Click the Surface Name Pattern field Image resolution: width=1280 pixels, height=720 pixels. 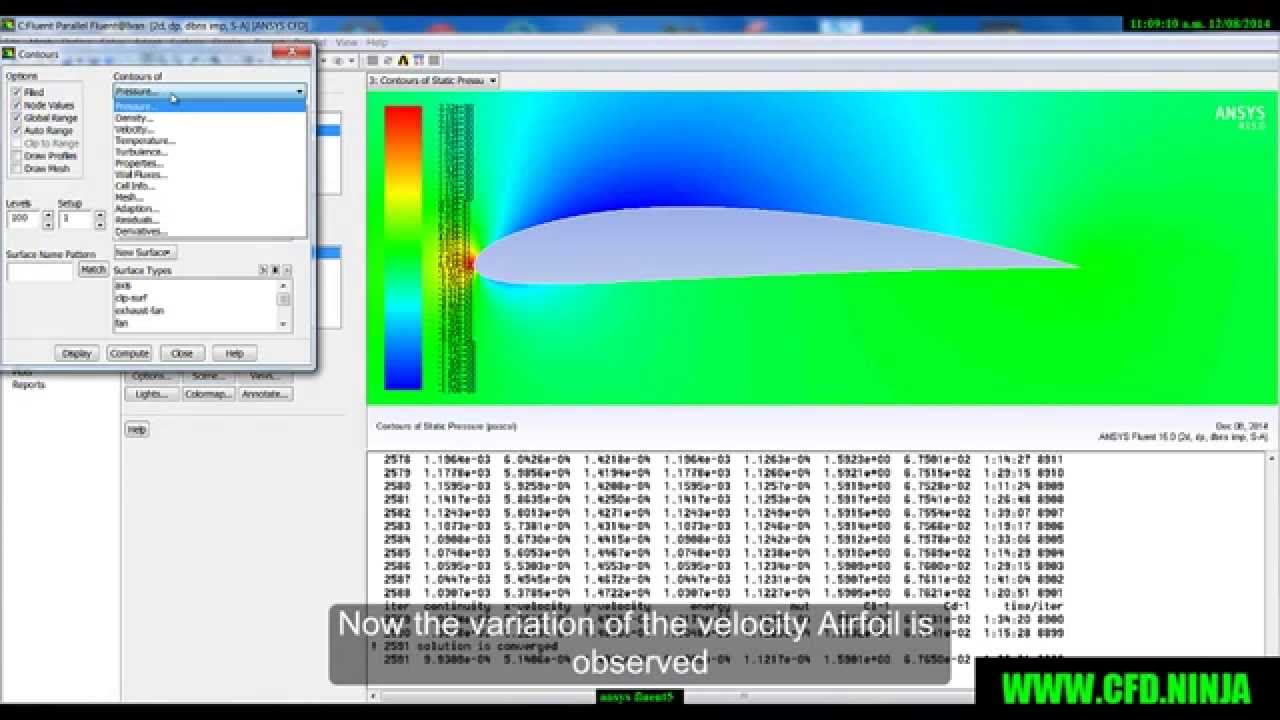coord(40,271)
